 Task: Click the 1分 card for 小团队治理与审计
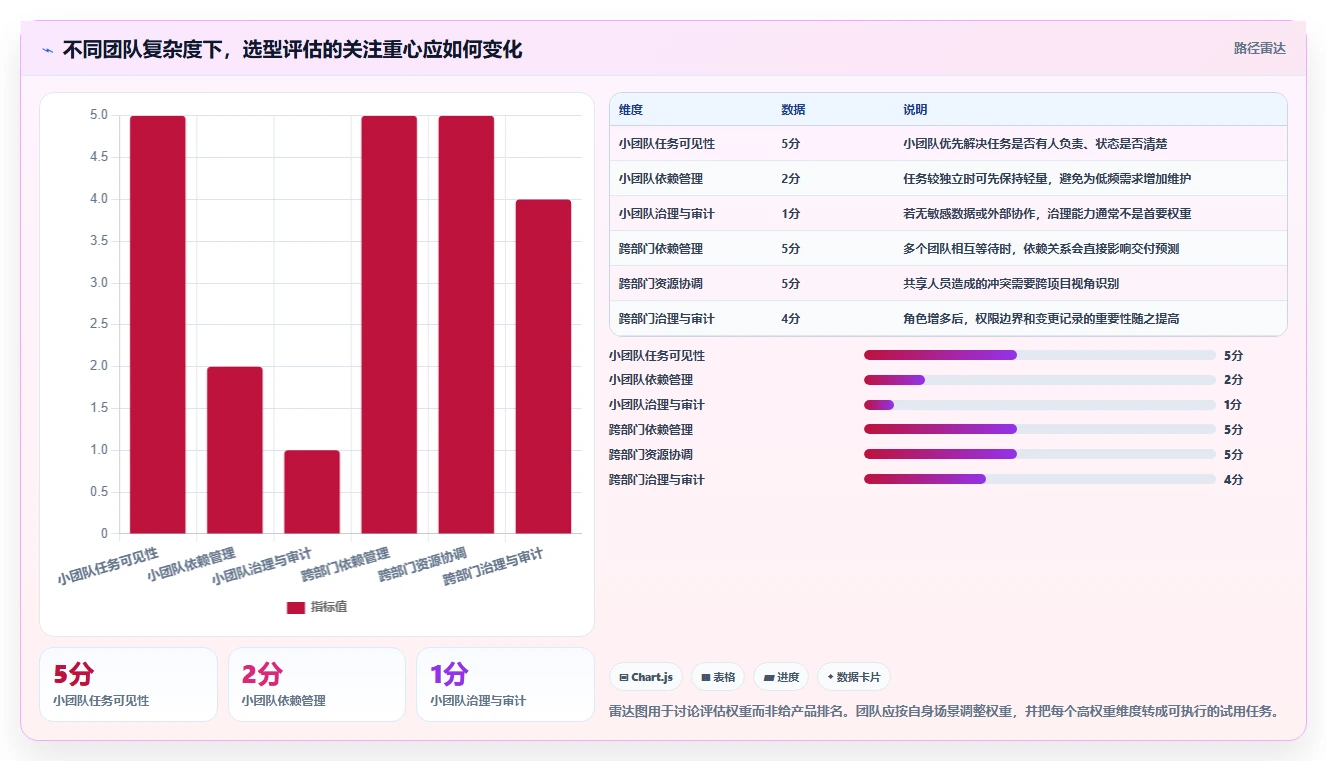[505, 684]
